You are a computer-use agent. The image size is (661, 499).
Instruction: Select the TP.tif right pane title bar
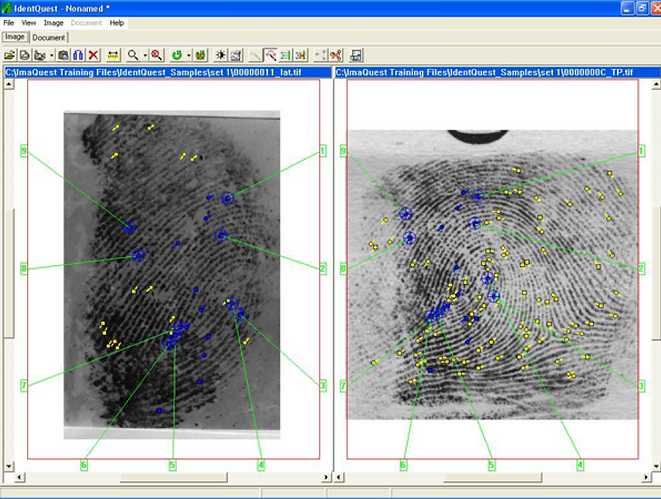(497, 72)
